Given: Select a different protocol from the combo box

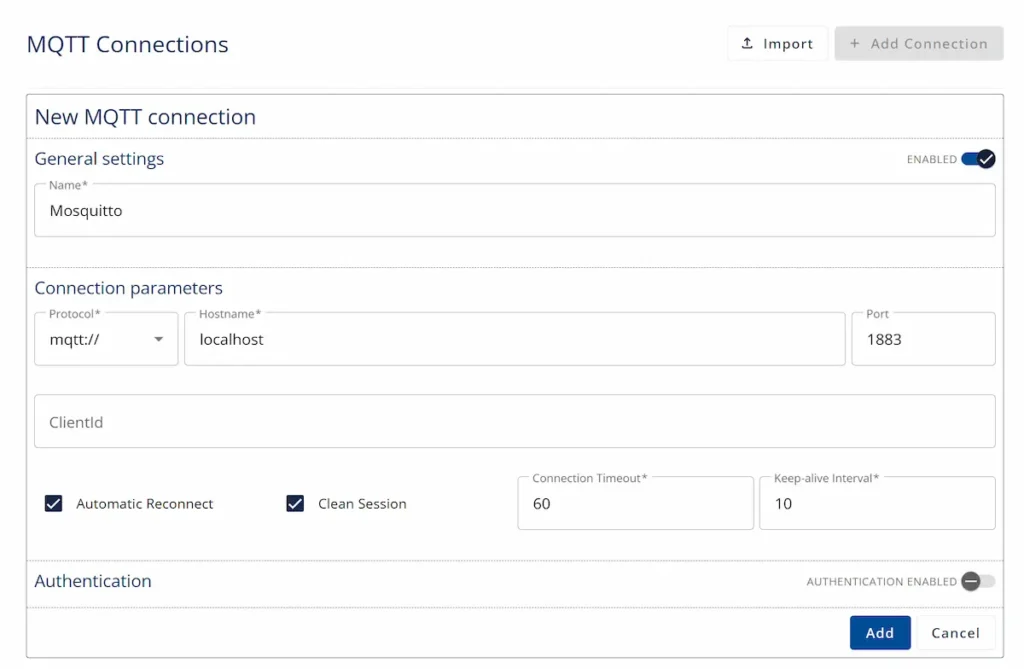Looking at the screenshot, I should coord(105,339).
